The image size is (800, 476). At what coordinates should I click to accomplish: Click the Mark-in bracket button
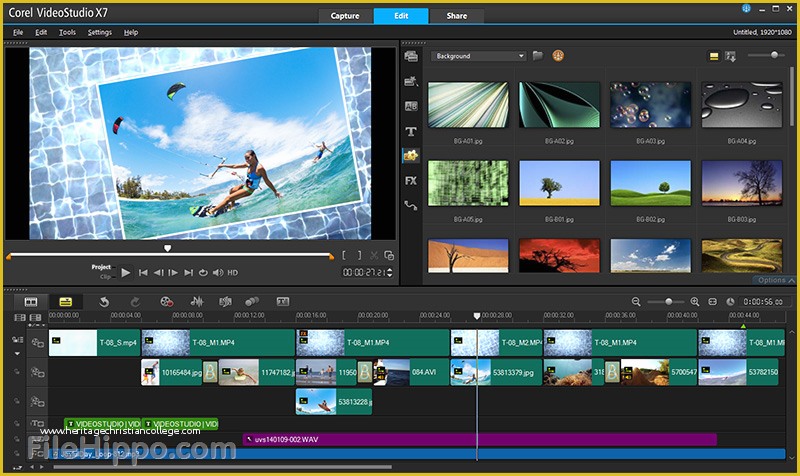coord(344,255)
